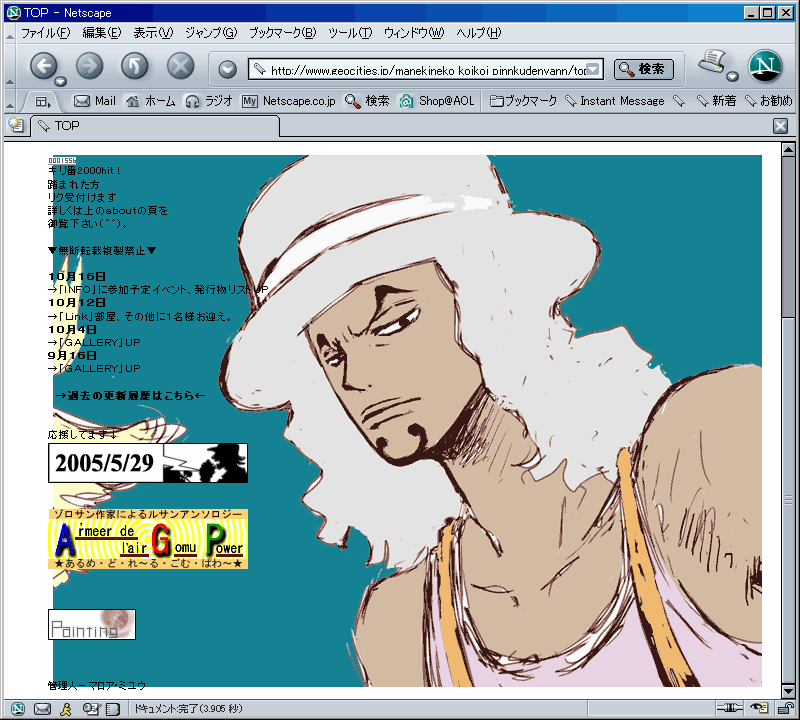Click the Netscape icon in the title bar
800x720 pixels.
[x=13, y=13]
